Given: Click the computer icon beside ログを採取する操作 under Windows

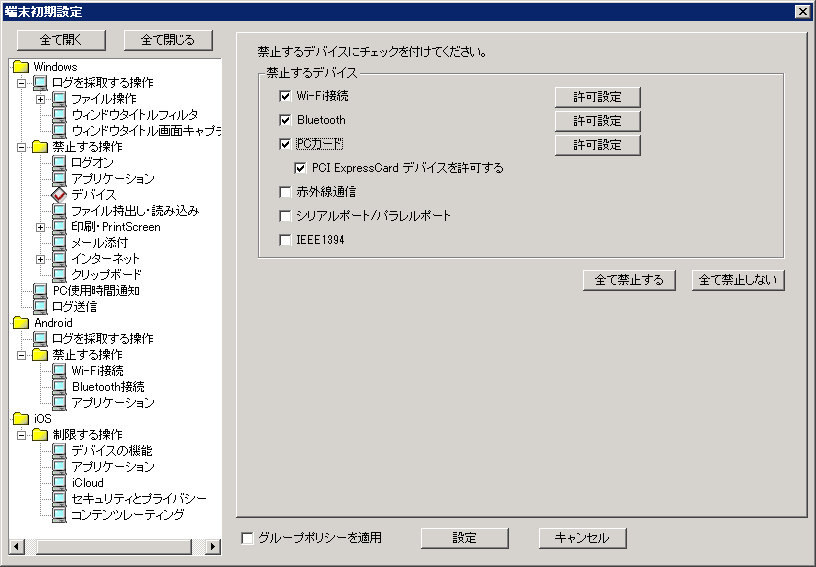Looking at the screenshot, I should (40, 83).
